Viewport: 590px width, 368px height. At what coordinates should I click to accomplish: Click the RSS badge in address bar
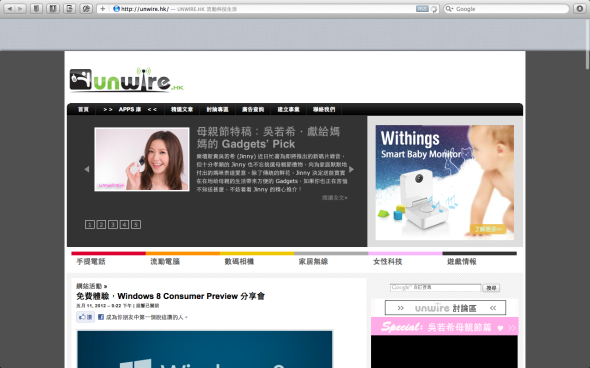click(422, 9)
